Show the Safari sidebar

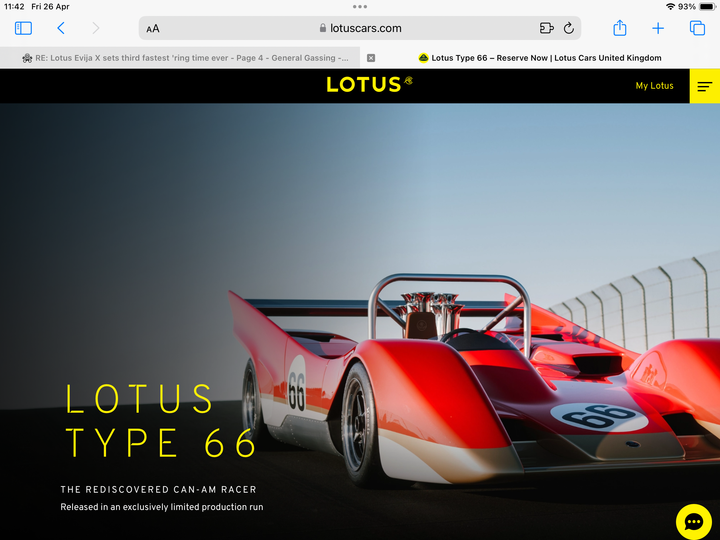point(23,28)
